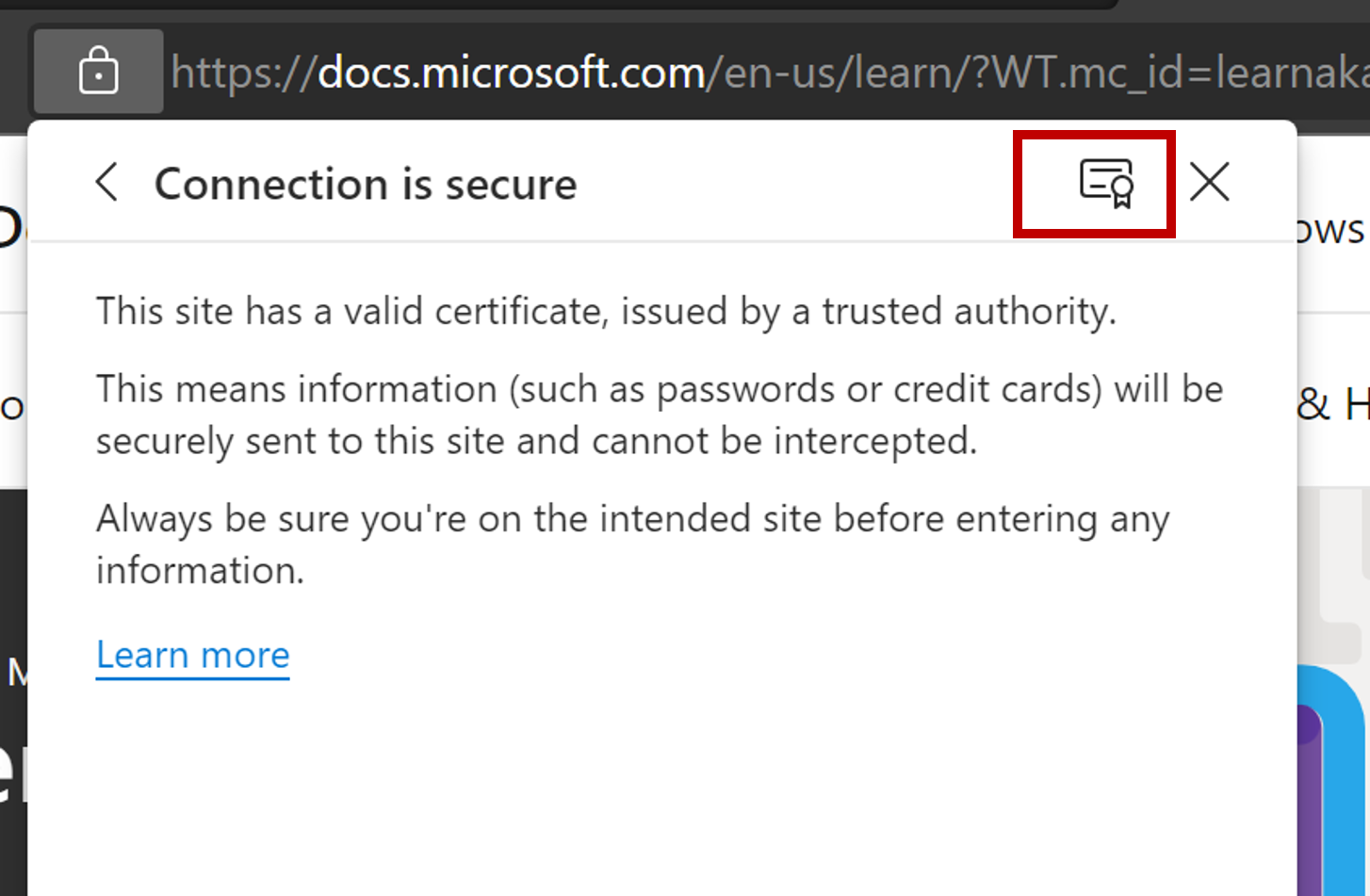Image resolution: width=1370 pixels, height=896 pixels.
Task: Click the partially hidden 'ows' page text
Action: 1331,230
